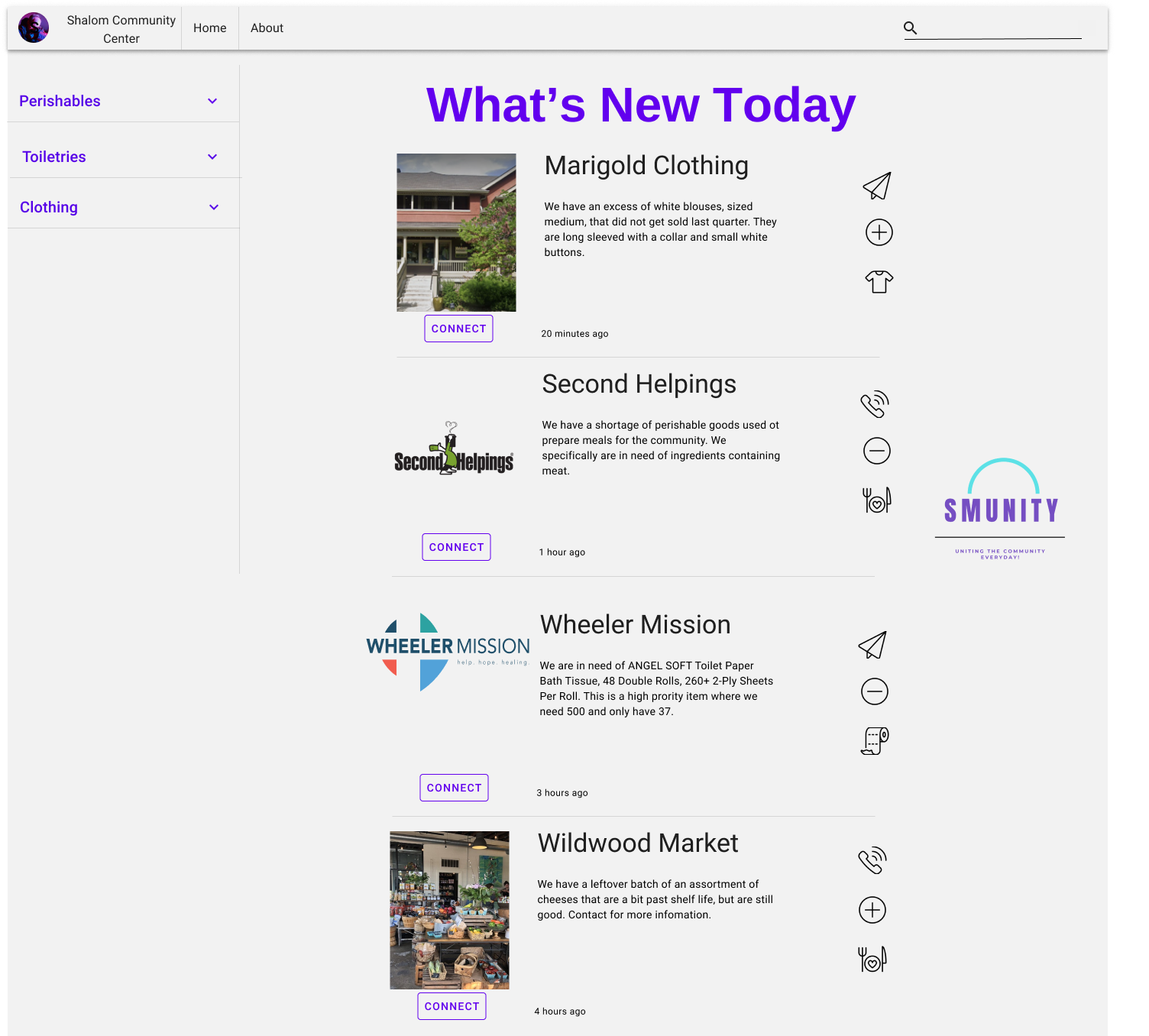The height and width of the screenshot is (1036, 1149).
Task: Open the Second Helpings logo image
Action: 454,449
